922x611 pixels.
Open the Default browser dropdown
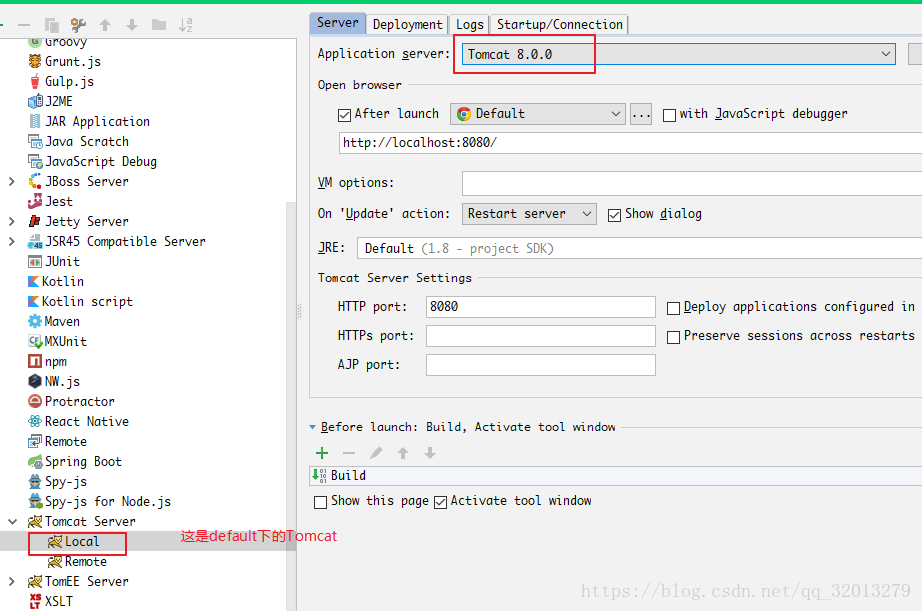(x=537, y=113)
